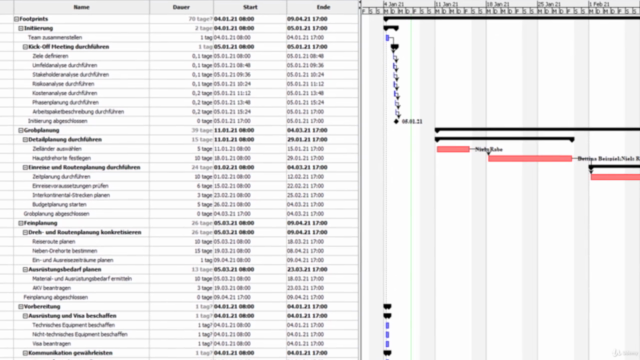Click AKV beantragen end date 23.03.21 17:00
The image size is (640, 360).
[323, 288]
